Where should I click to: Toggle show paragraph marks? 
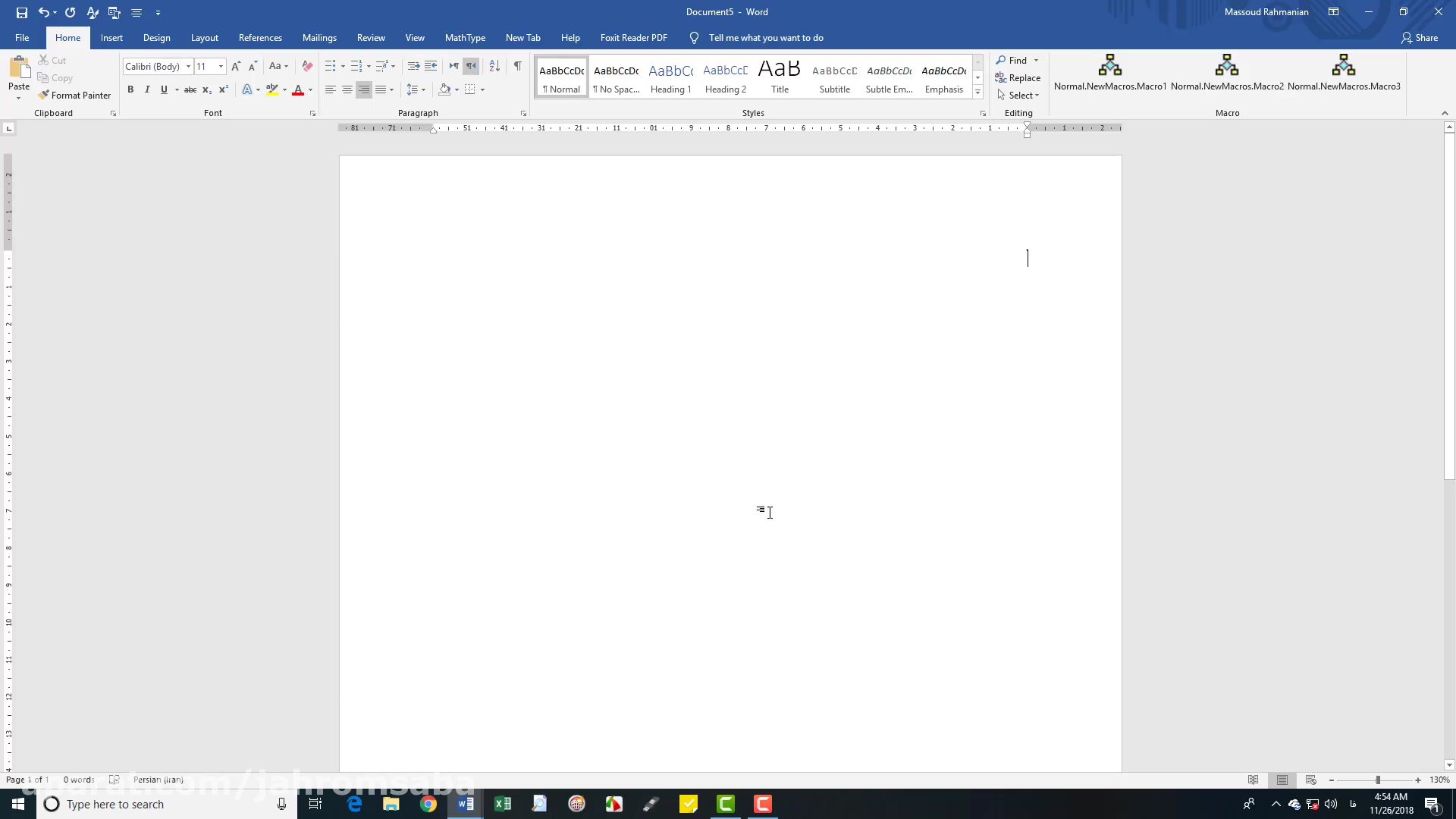(517, 66)
